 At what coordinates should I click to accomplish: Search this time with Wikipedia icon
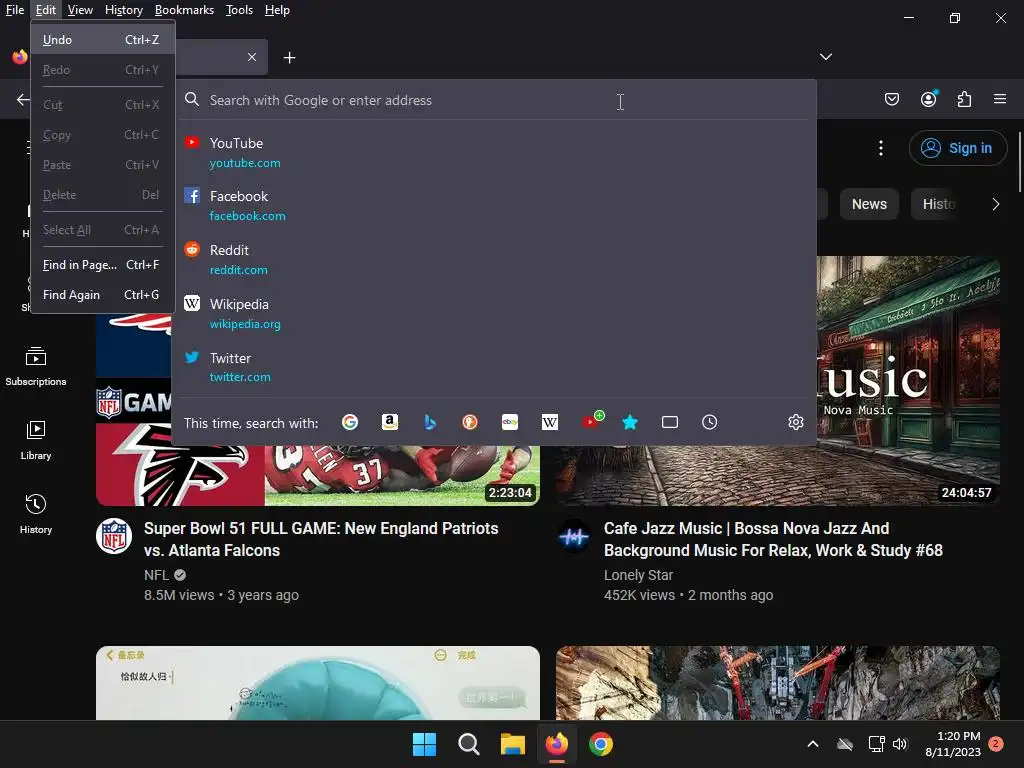[550, 423]
